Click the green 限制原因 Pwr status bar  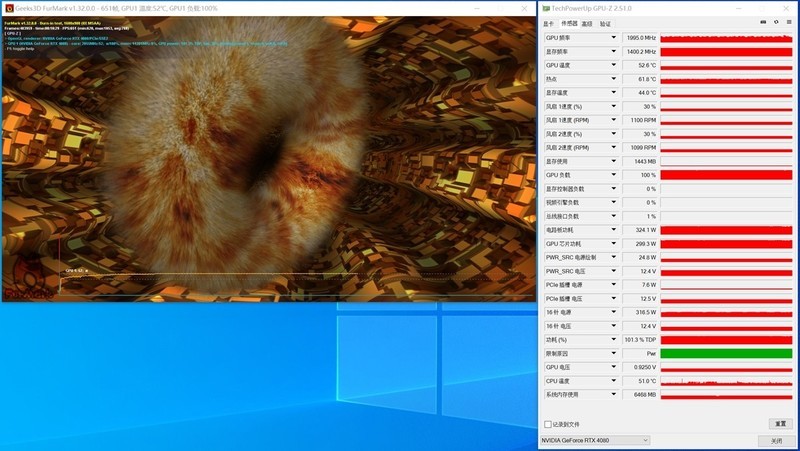726,354
